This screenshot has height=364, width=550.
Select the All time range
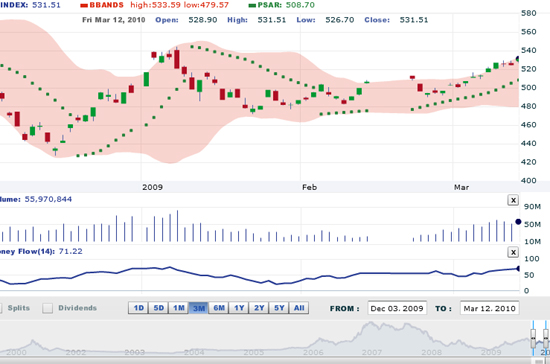point(299,308)
